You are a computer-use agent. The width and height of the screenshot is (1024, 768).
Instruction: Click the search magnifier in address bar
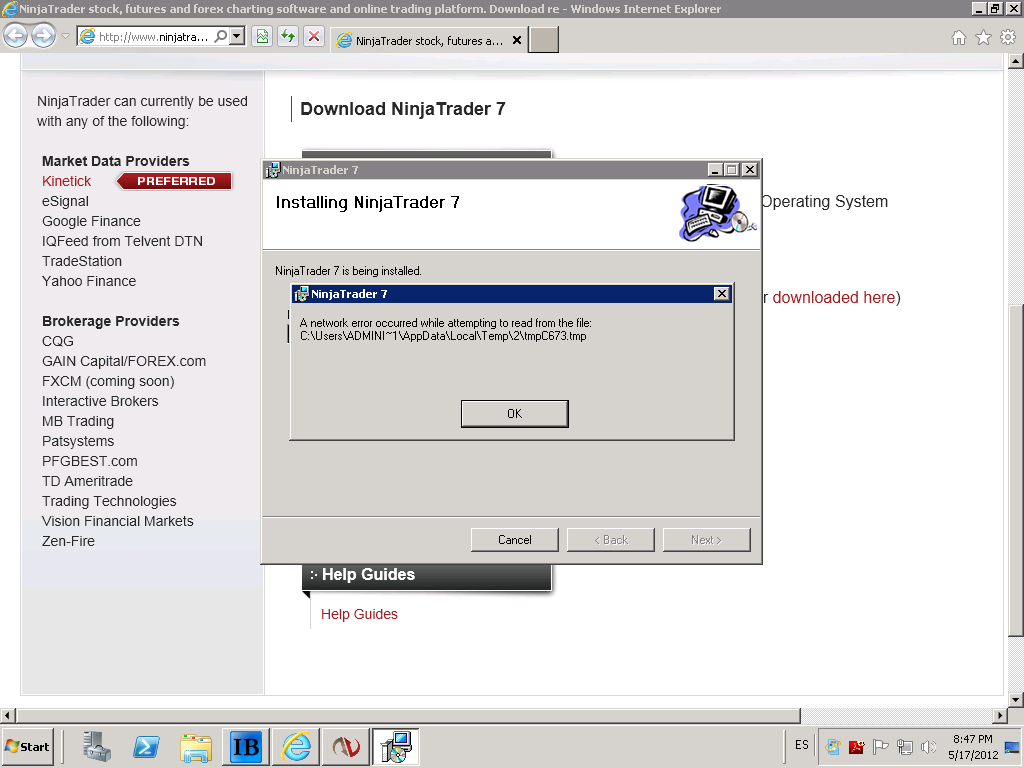pos(221,37)
